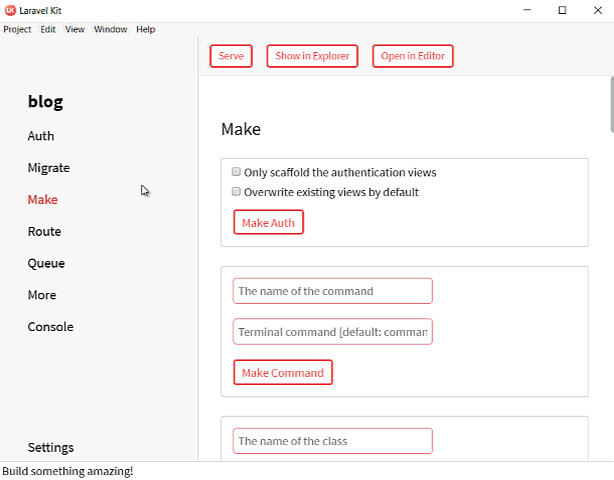Go to the Route section
The image size is (614, 480).
tap(44, 231)
